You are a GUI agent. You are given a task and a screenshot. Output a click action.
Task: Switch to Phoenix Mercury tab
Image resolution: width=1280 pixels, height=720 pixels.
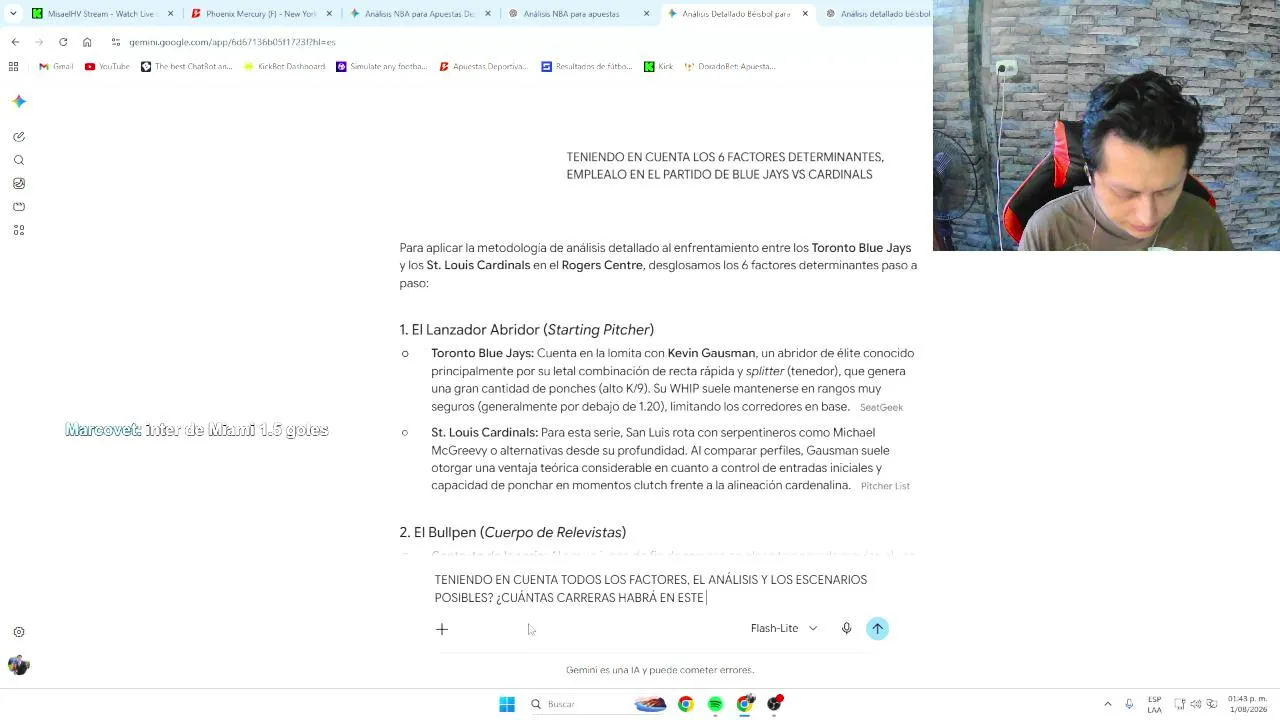point(261,14)
